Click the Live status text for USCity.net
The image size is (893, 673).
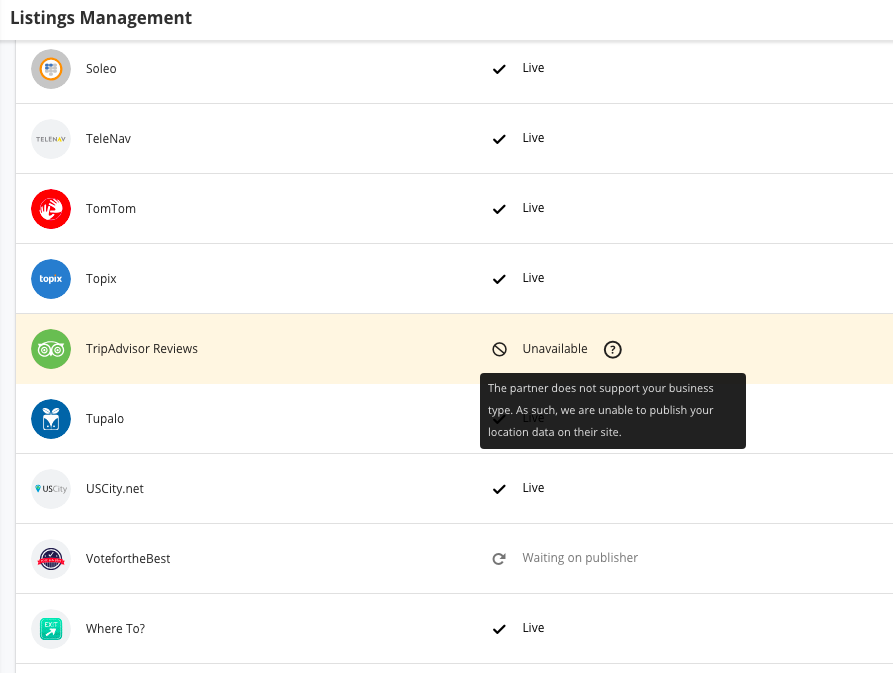(533, 488)
